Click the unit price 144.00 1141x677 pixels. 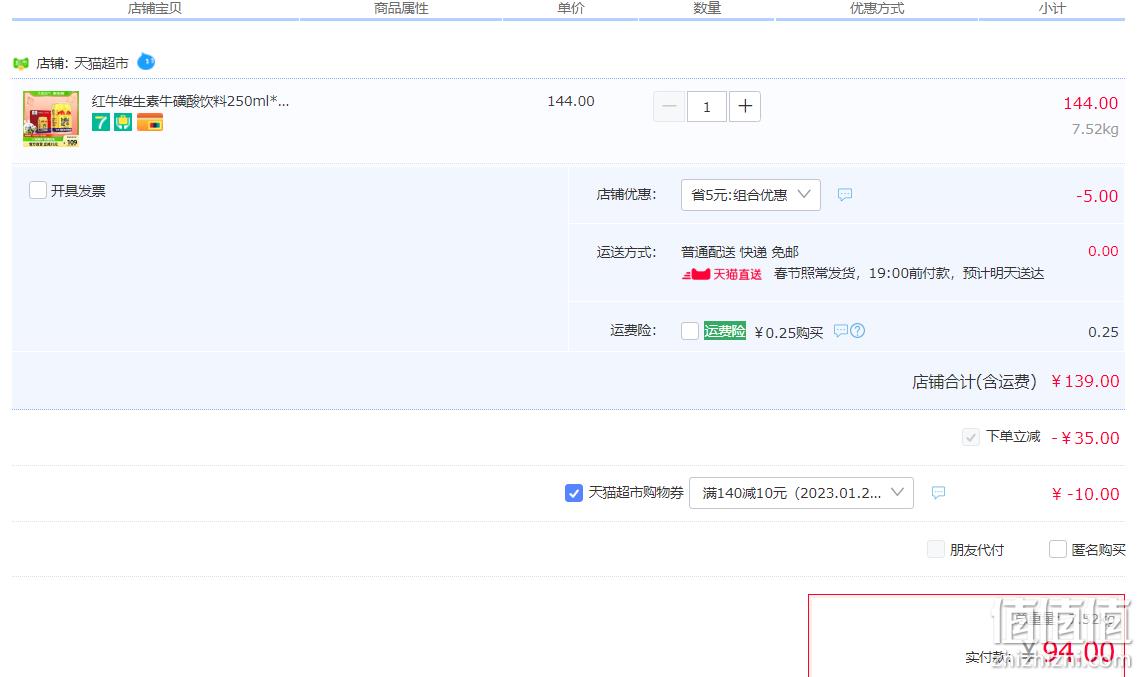pos(571,101)
